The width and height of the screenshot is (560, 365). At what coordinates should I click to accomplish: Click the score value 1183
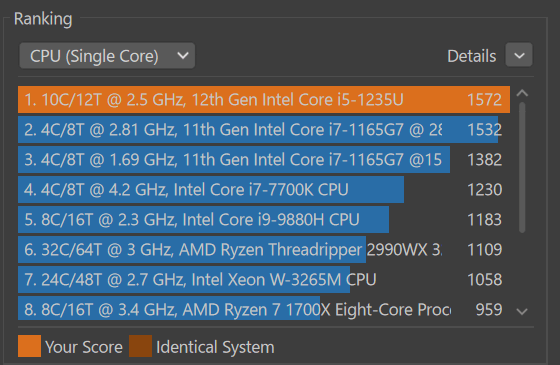pyautogui.click(x=485, y=220)
